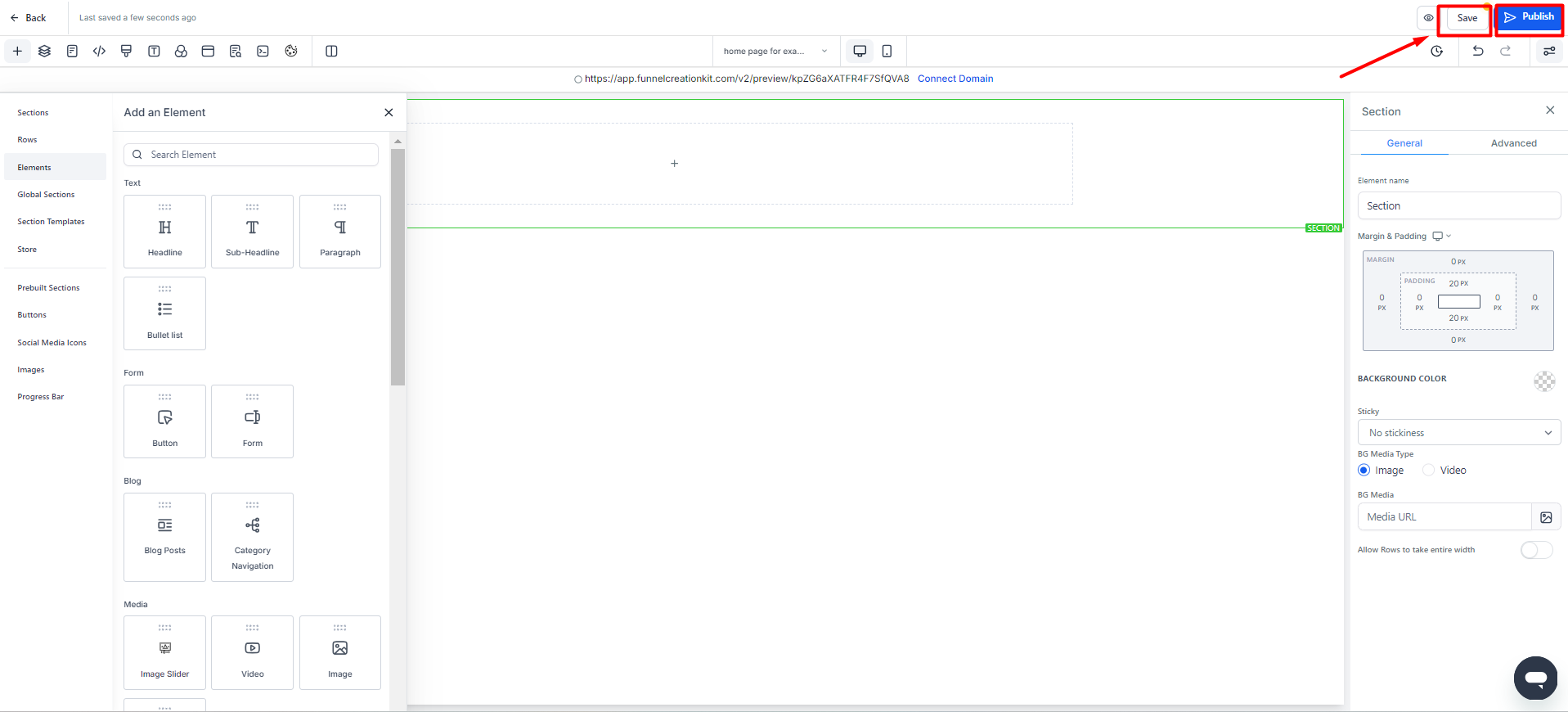Enable Allow Rows to take entire width
This screenshot has height=712, width=1568.
tap(1536, 550)
